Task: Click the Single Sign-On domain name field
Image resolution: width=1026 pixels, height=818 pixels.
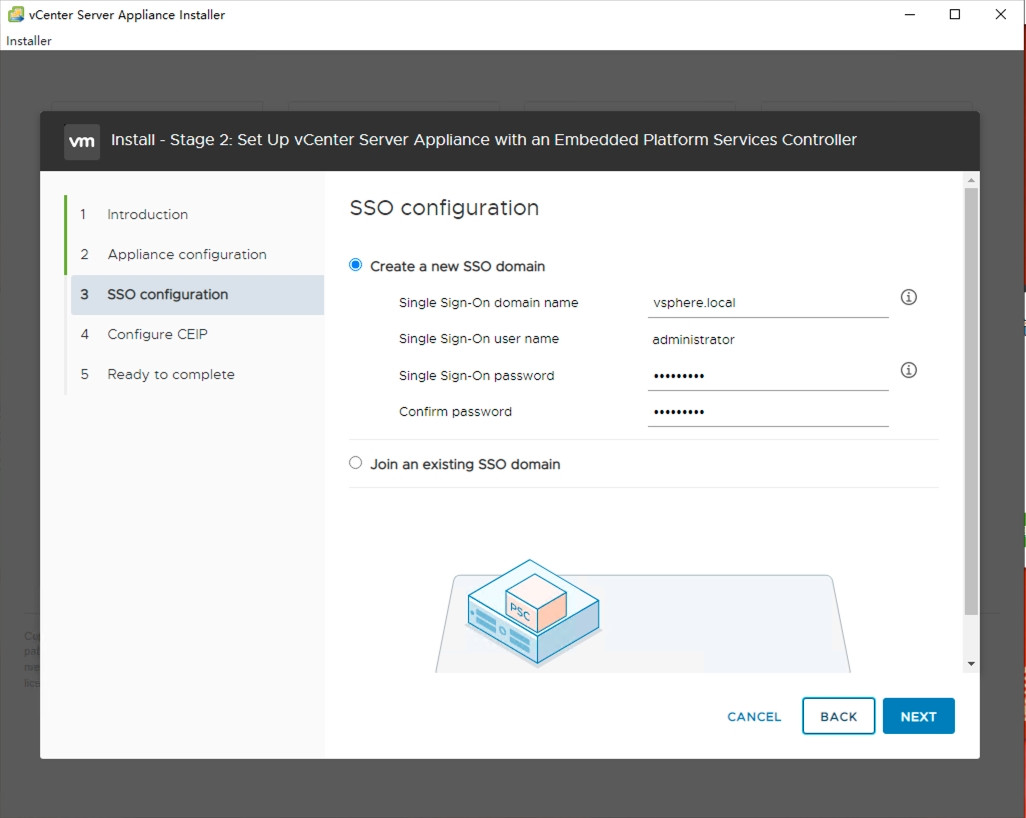Action: tap(767, 302)
